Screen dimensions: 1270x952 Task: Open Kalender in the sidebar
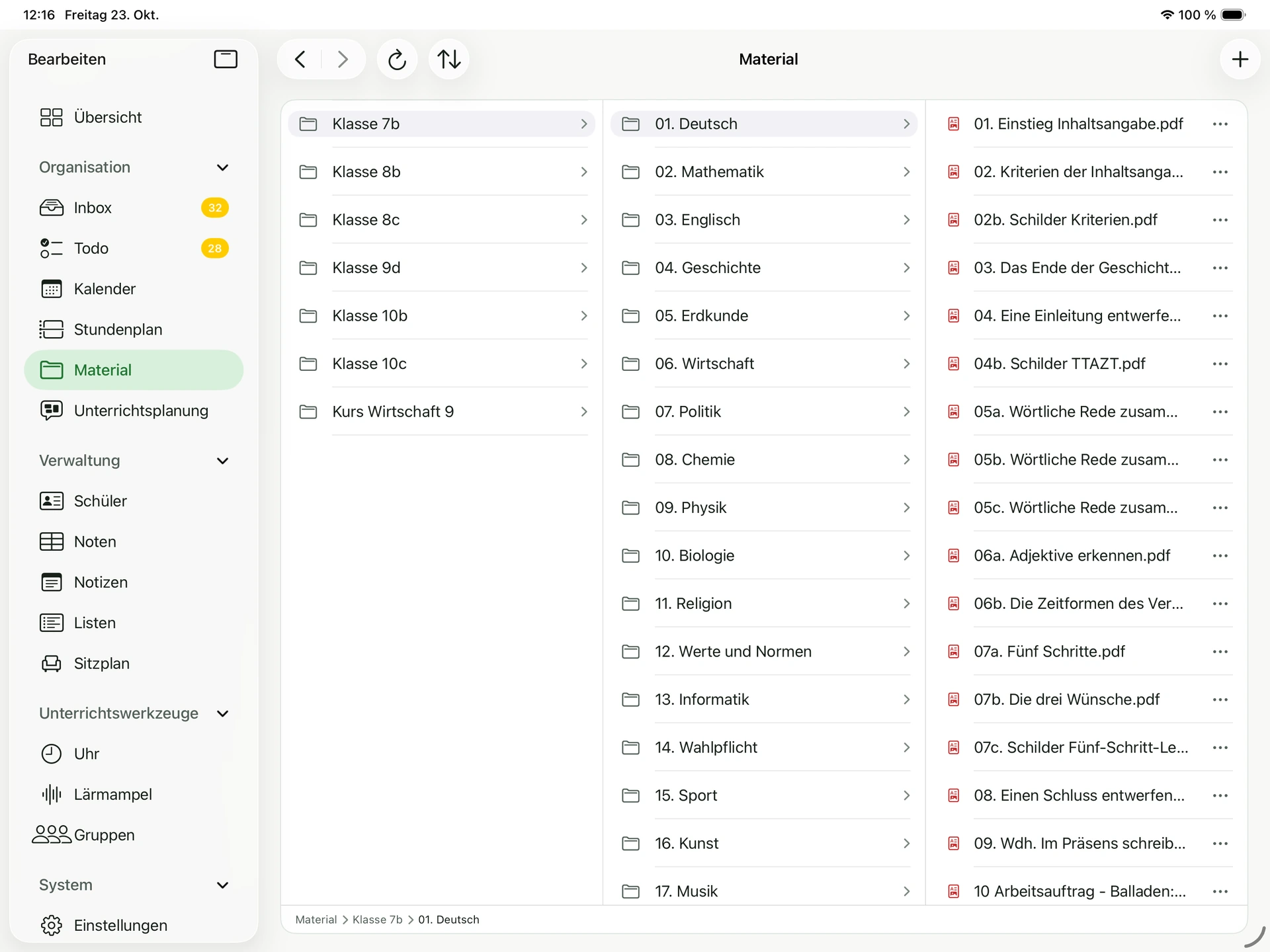coord(133,289)
